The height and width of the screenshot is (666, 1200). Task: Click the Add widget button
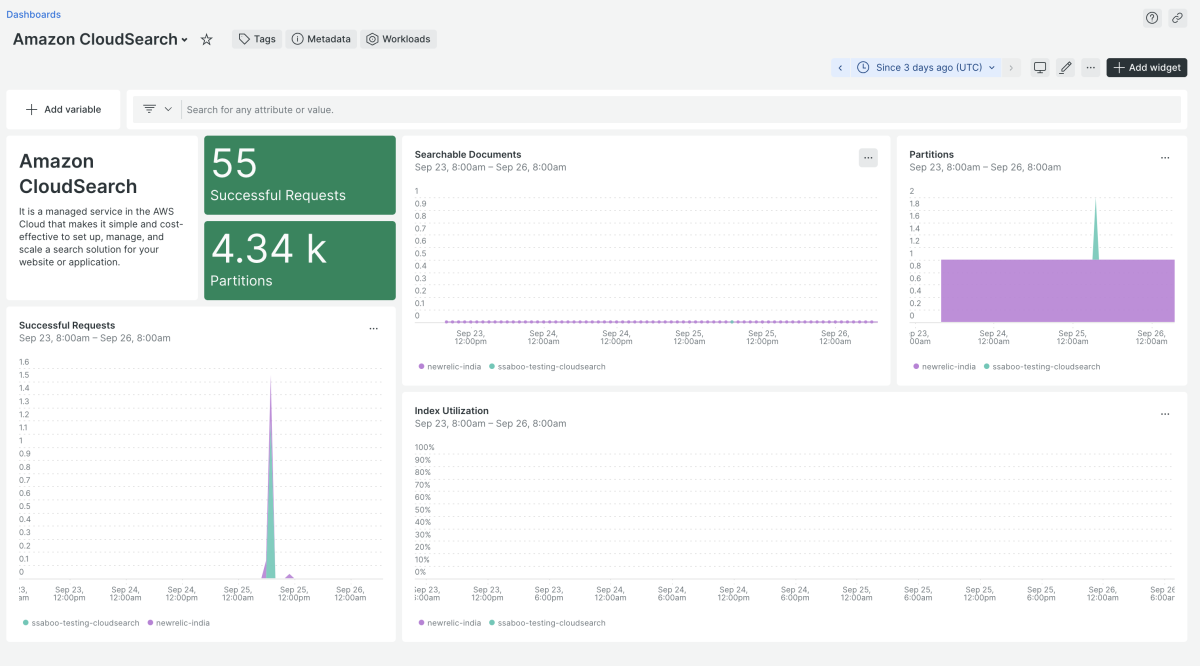[x=1147, y=67]
